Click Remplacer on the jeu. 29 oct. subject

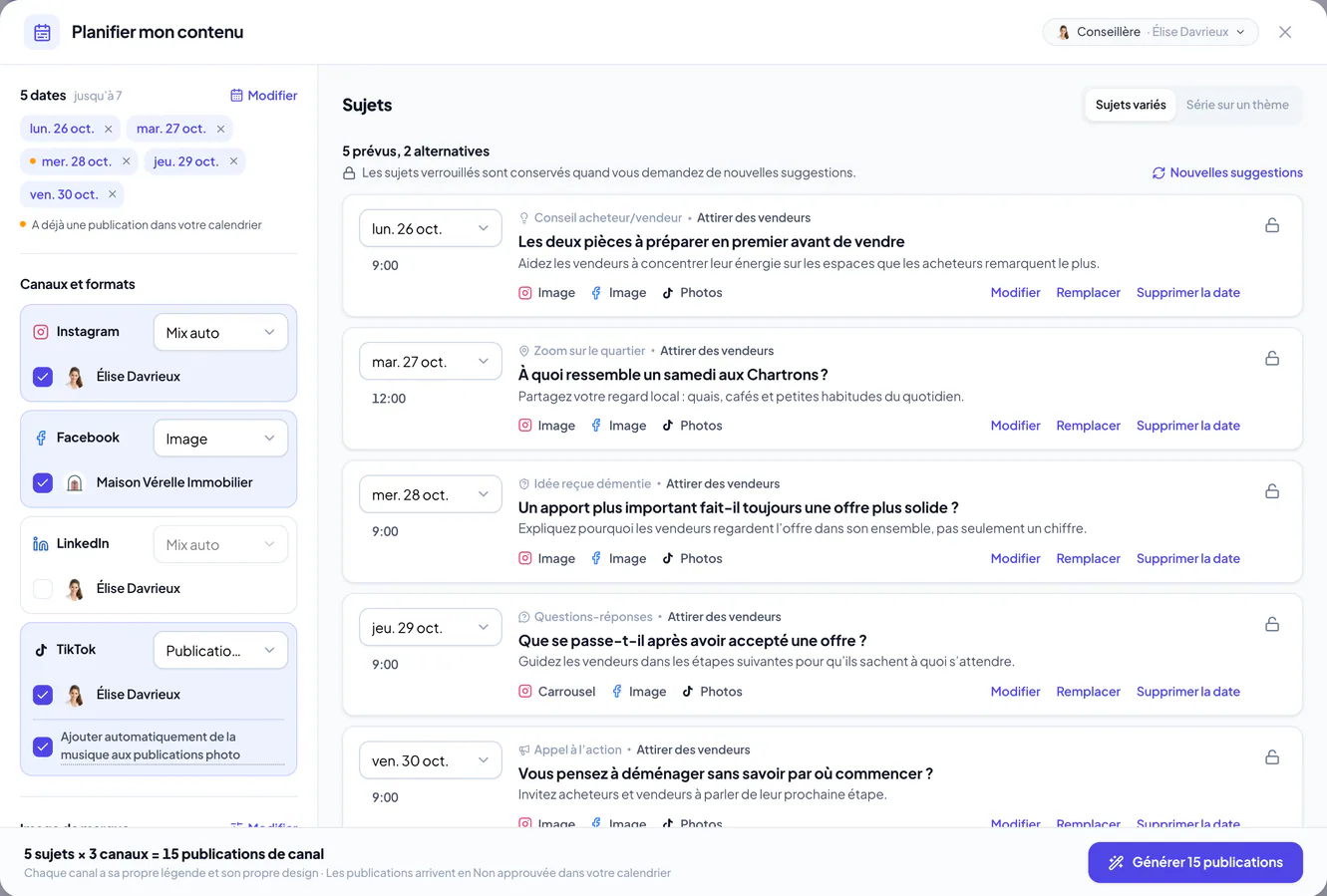pyautogui.click(x=1088, y=692)
